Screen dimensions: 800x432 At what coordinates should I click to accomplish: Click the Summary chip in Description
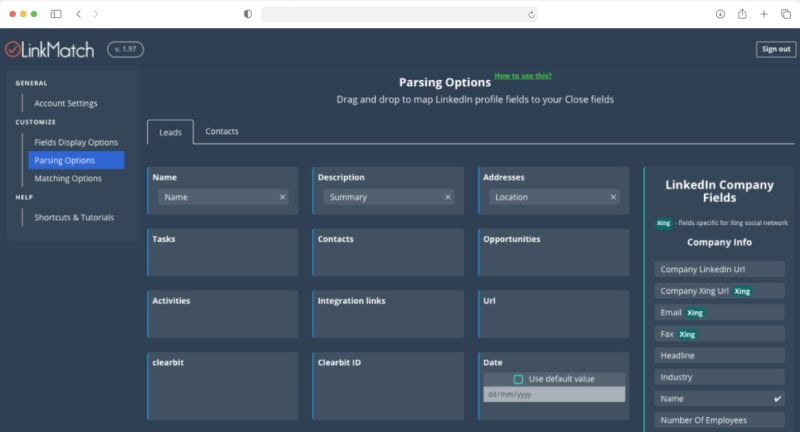point(388,197)
